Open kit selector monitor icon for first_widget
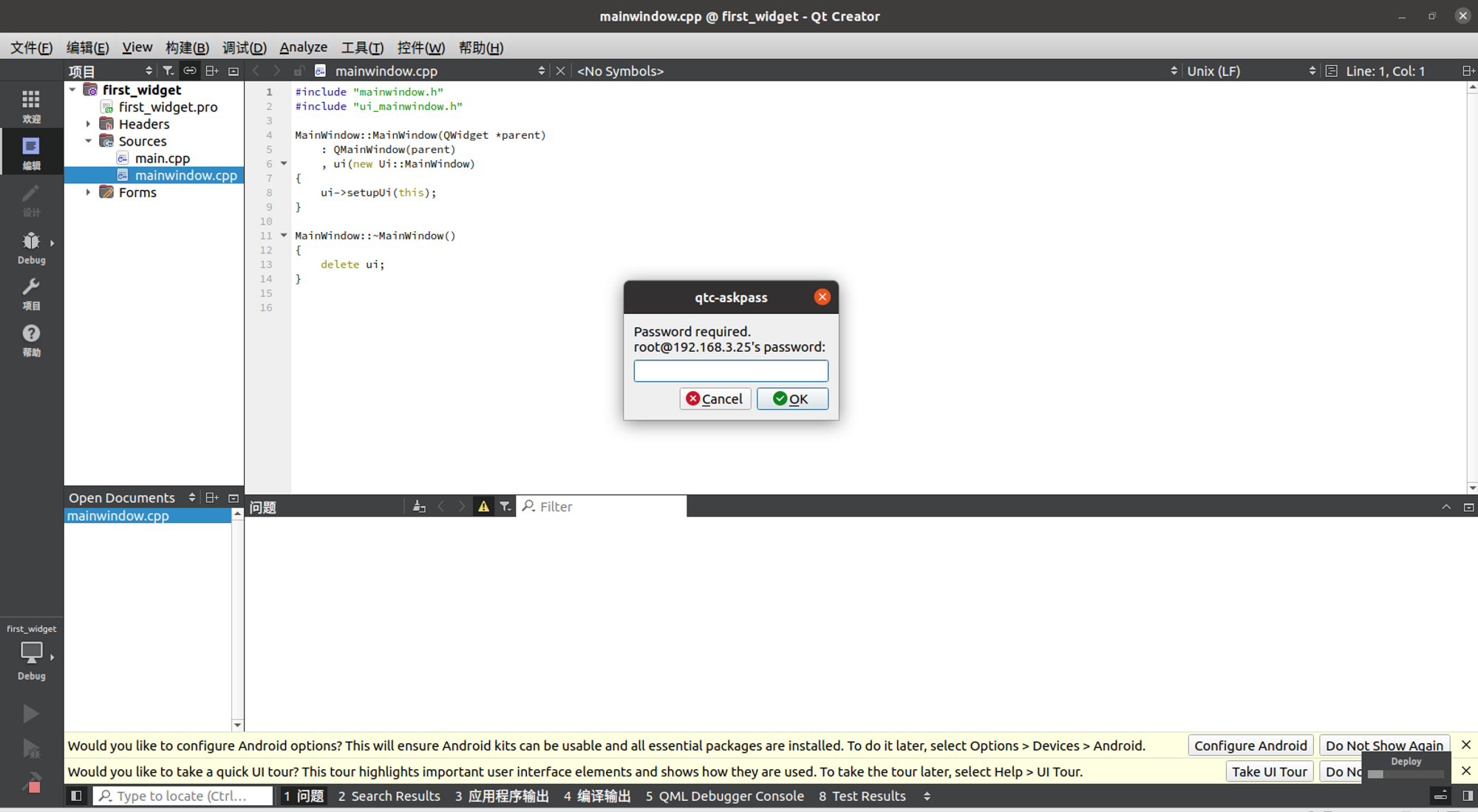Image resolution: width=1478 pixels, height=812 pixels. [31, 652]
